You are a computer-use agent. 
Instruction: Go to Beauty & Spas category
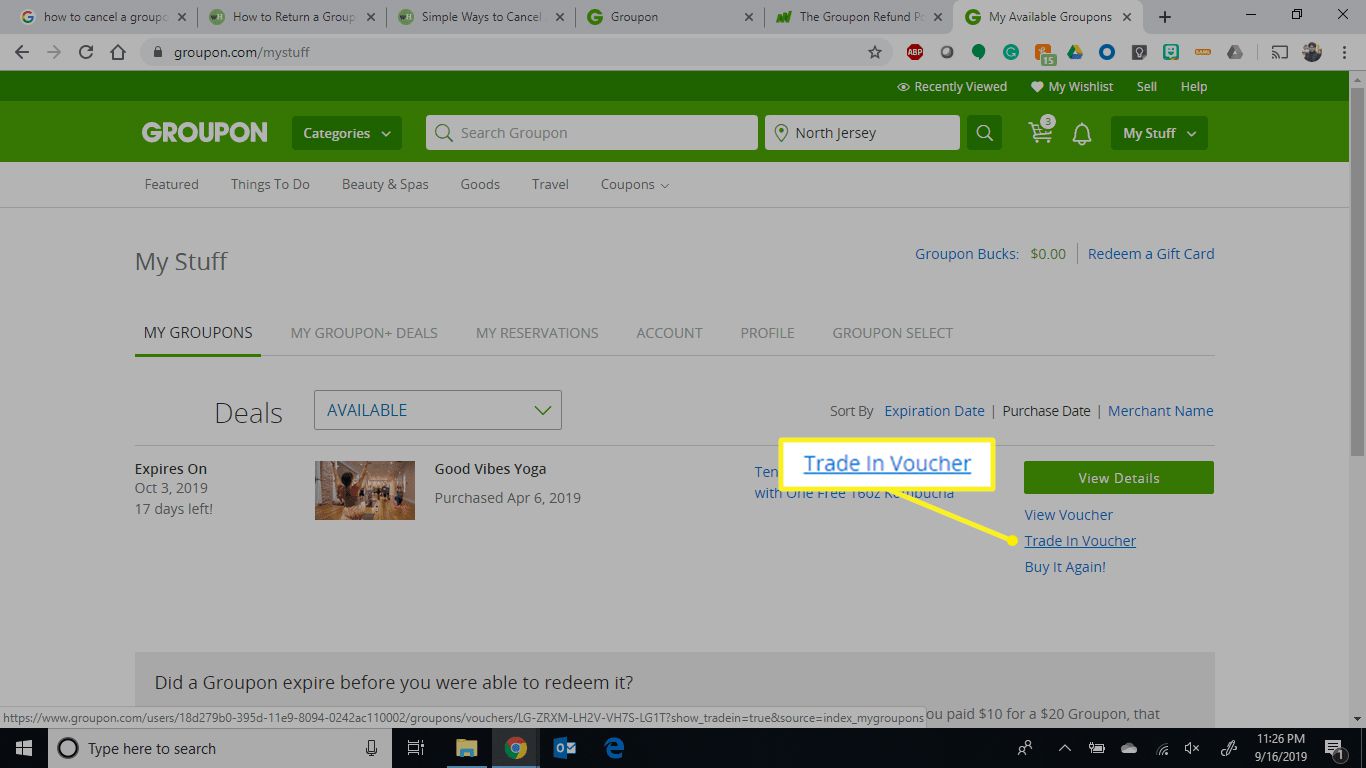click(385, 184)
